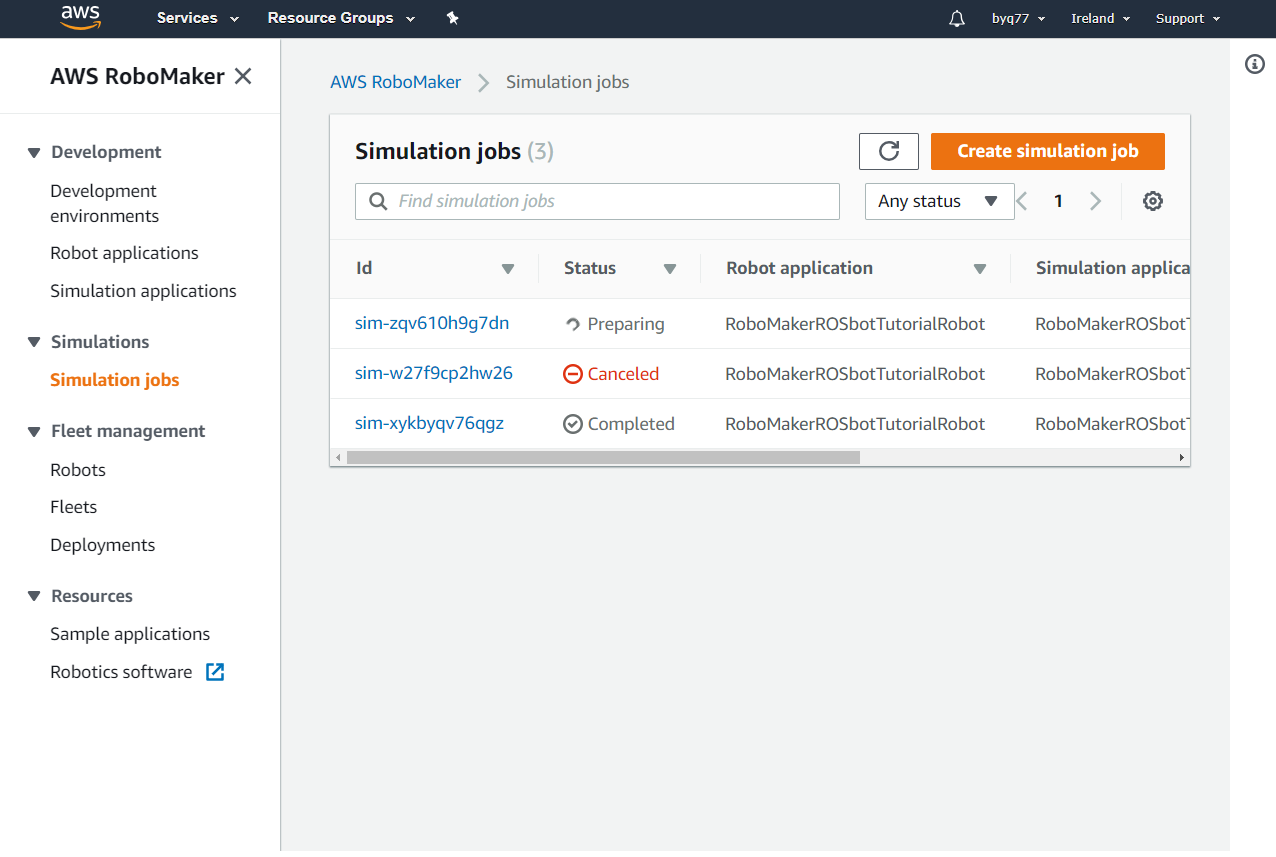Click the Simulation jobs (3) heading
This screenshot has height=857, width=1276.
pos(454,151)
